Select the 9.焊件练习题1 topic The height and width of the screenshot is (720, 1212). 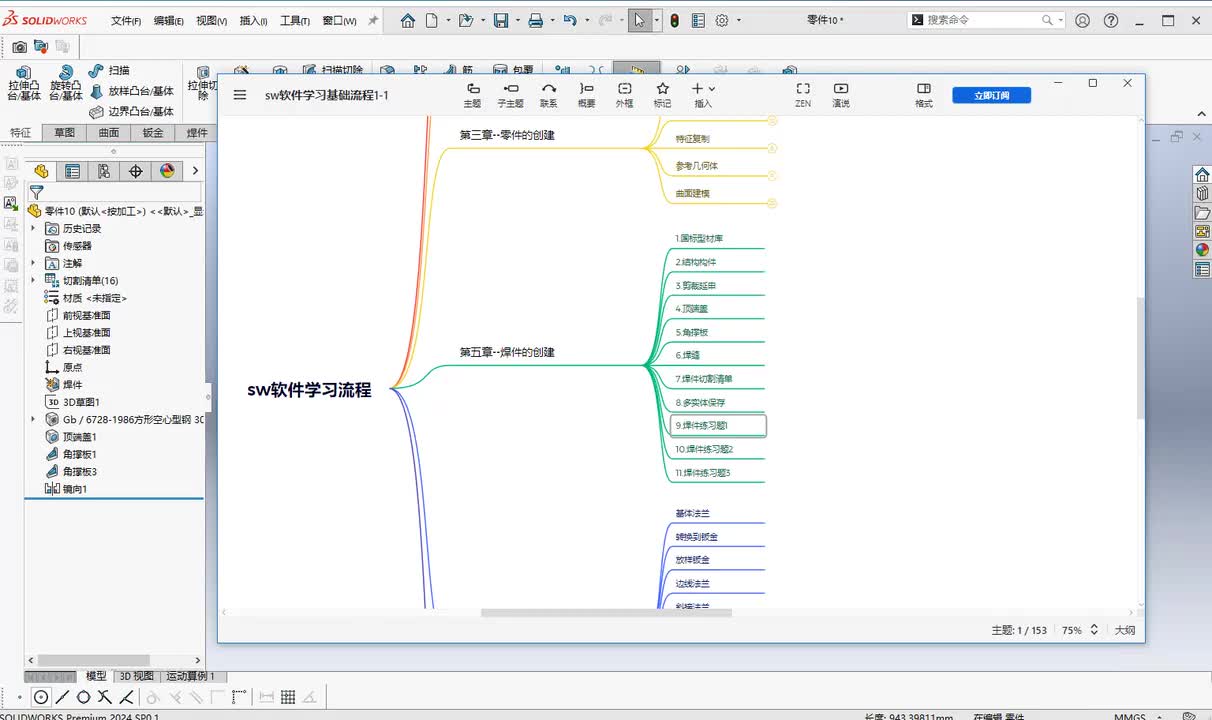(717, 425)
